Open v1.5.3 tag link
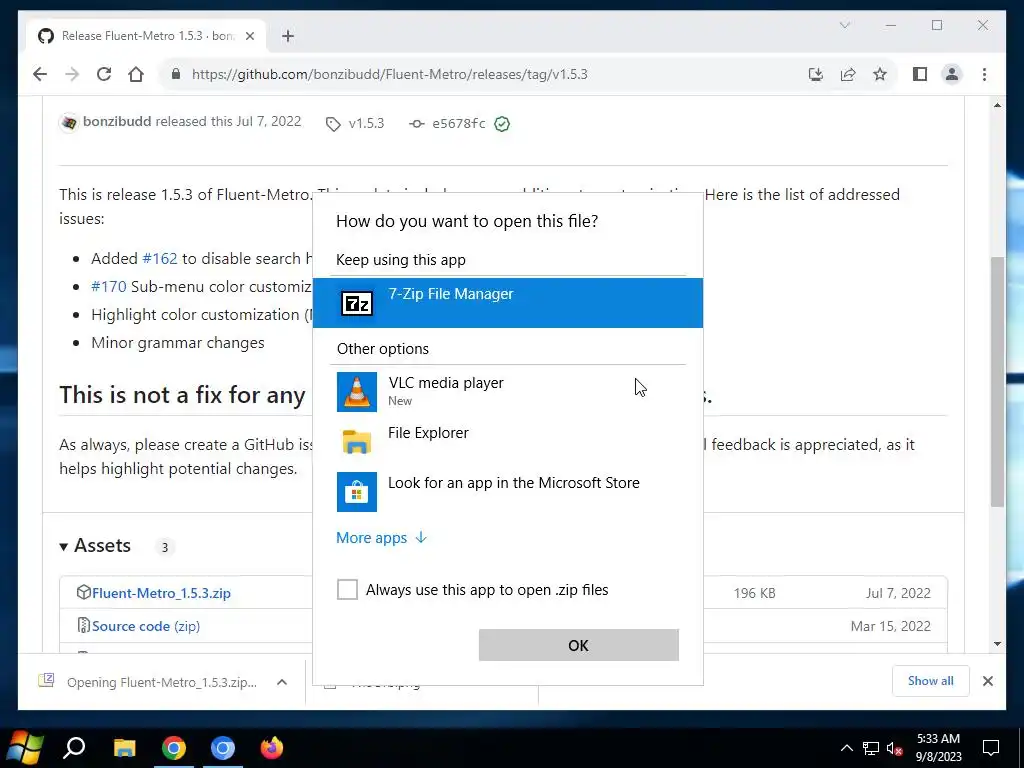Image resolution: width=1024 pixels, height=768 pixels. (x=355, y=123)
